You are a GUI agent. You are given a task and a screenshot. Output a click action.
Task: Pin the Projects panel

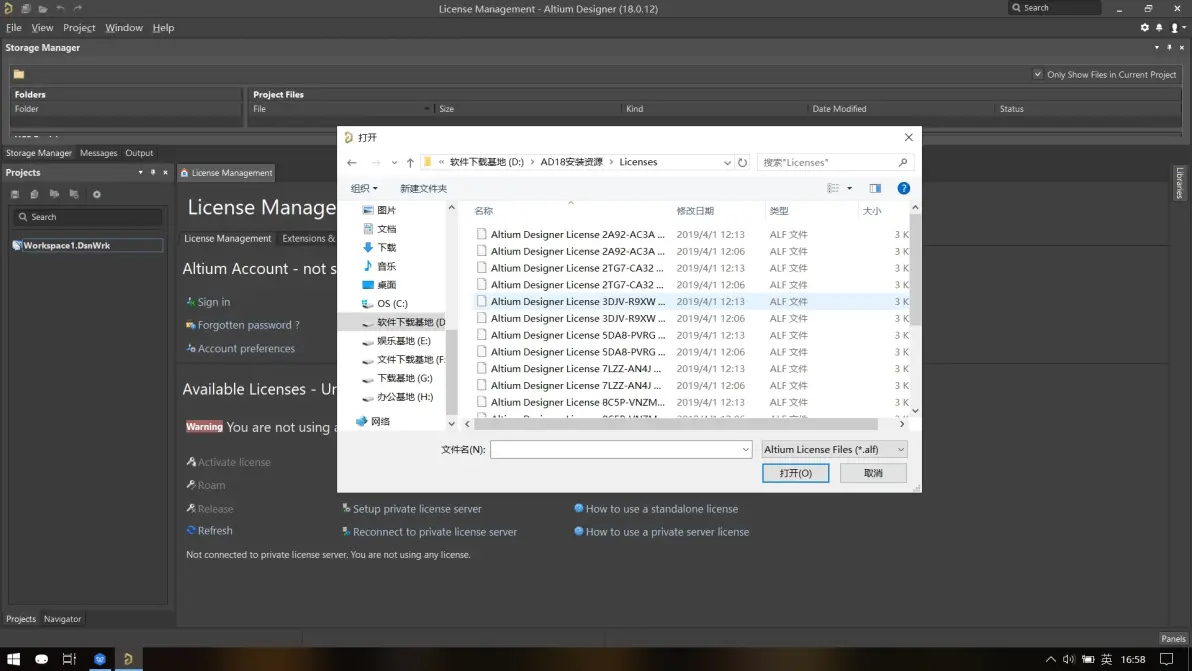(153, 172)
